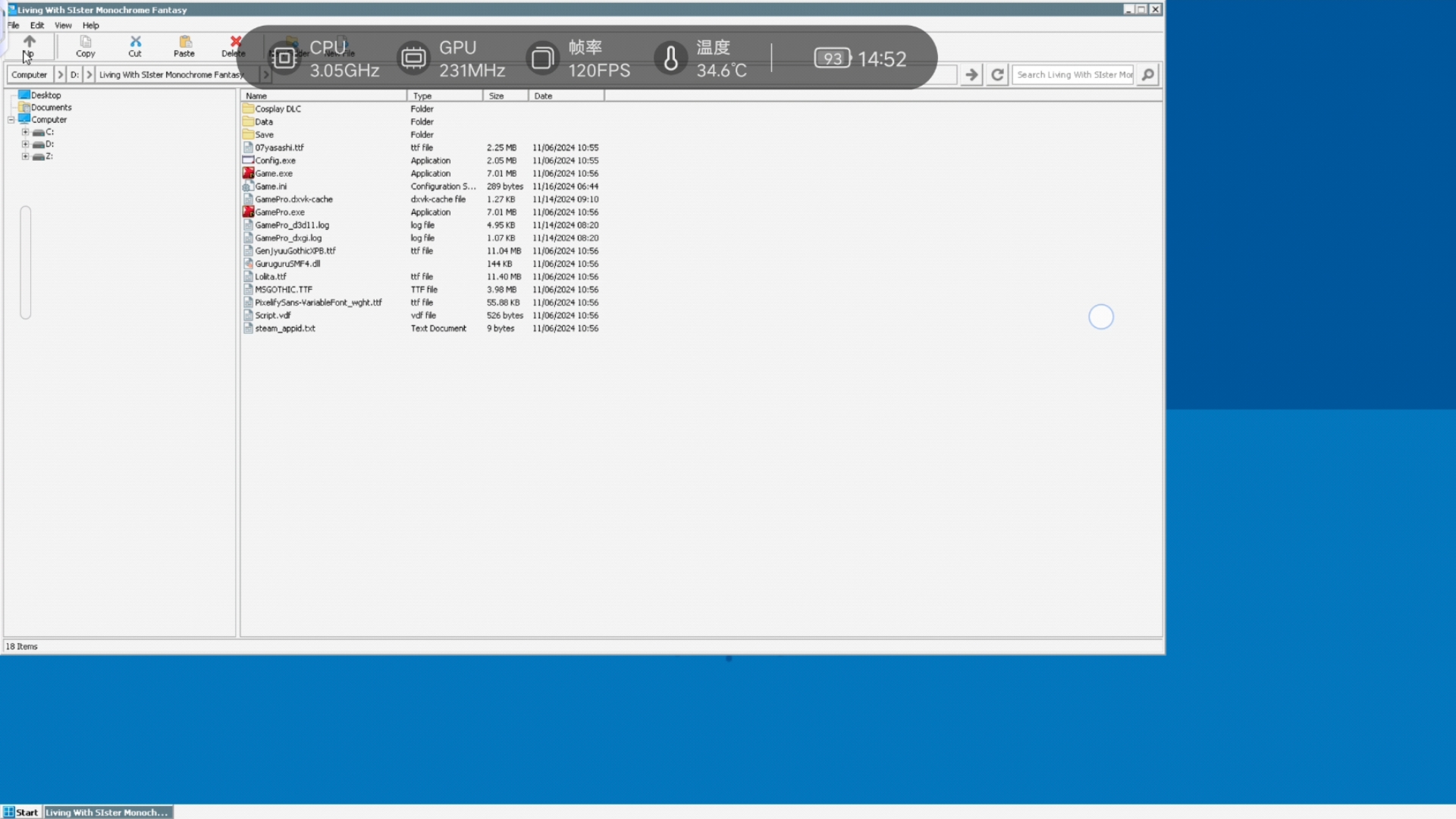This screenshot has width=1456, height=819.
Task: Open the Help menu
Action: [x=91, y=25]
